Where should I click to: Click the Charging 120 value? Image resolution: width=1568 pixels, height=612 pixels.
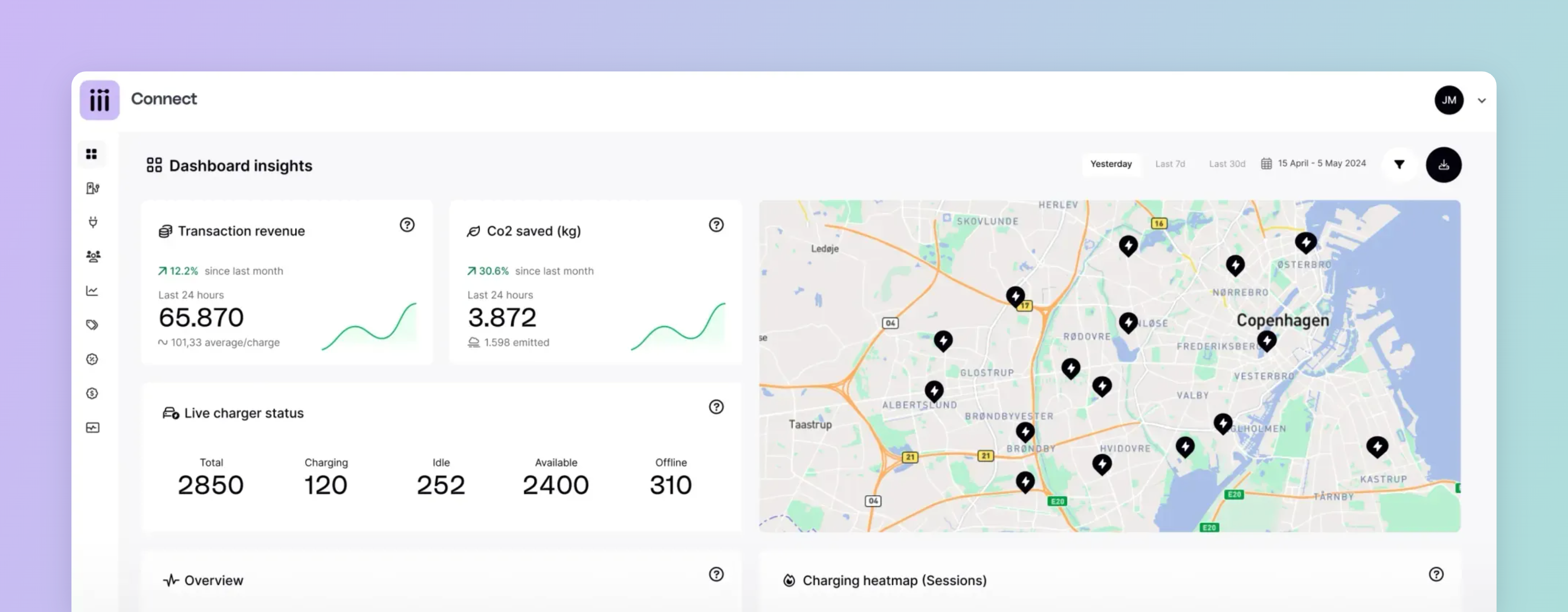[x=326, y=485]
